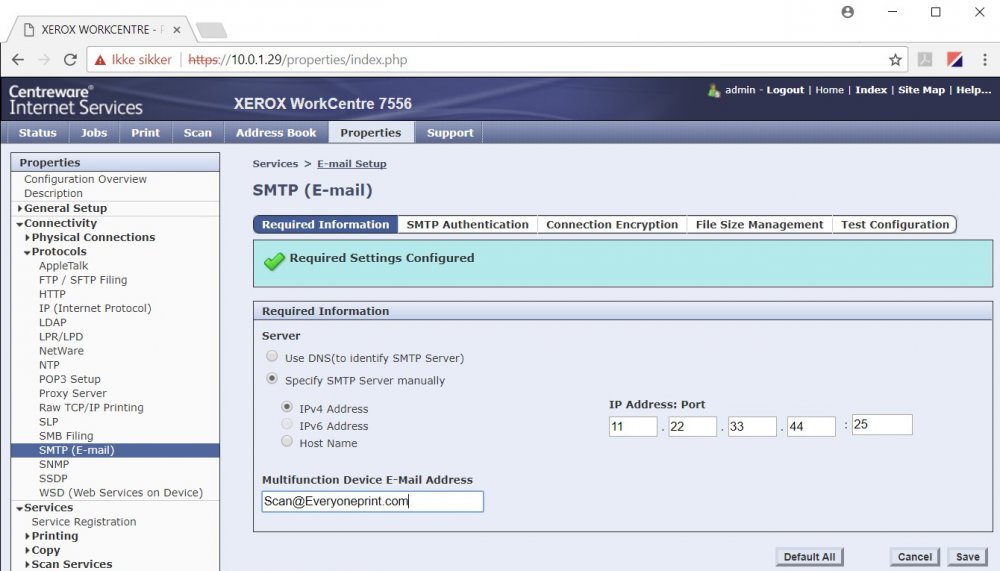The height and width of the screenshot is (571, 1000).
Task: Click the admin user icon
Action: click(713, 90)
